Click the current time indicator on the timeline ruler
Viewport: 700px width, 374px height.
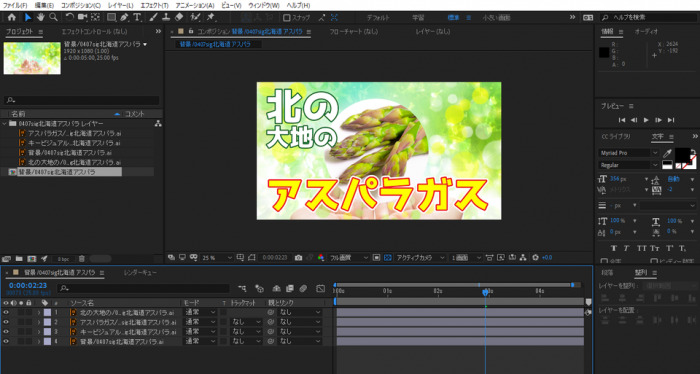(x=485, y=292)
